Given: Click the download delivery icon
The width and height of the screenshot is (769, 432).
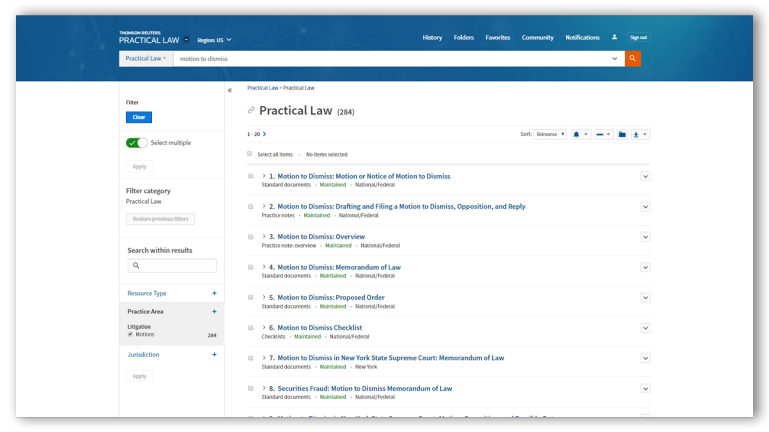Looking at the screenshot, I should pos(640,134).
